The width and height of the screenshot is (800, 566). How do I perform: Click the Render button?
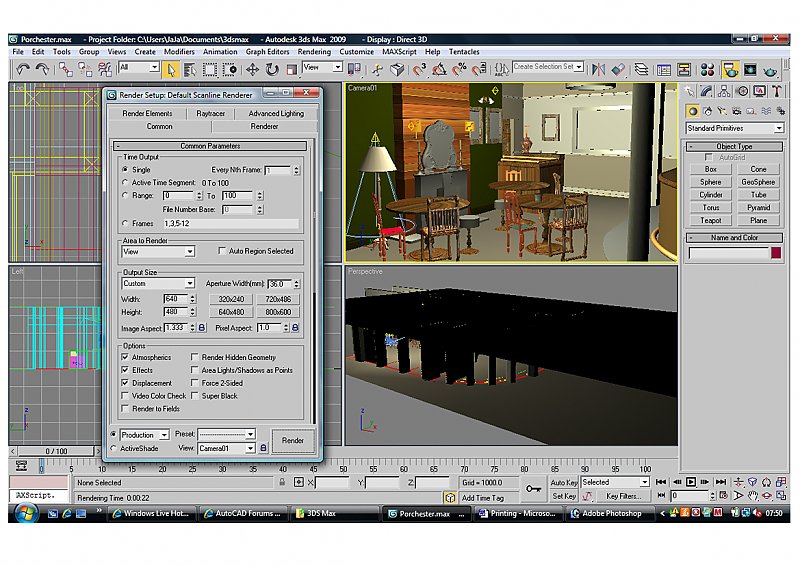tap(293, 440)
